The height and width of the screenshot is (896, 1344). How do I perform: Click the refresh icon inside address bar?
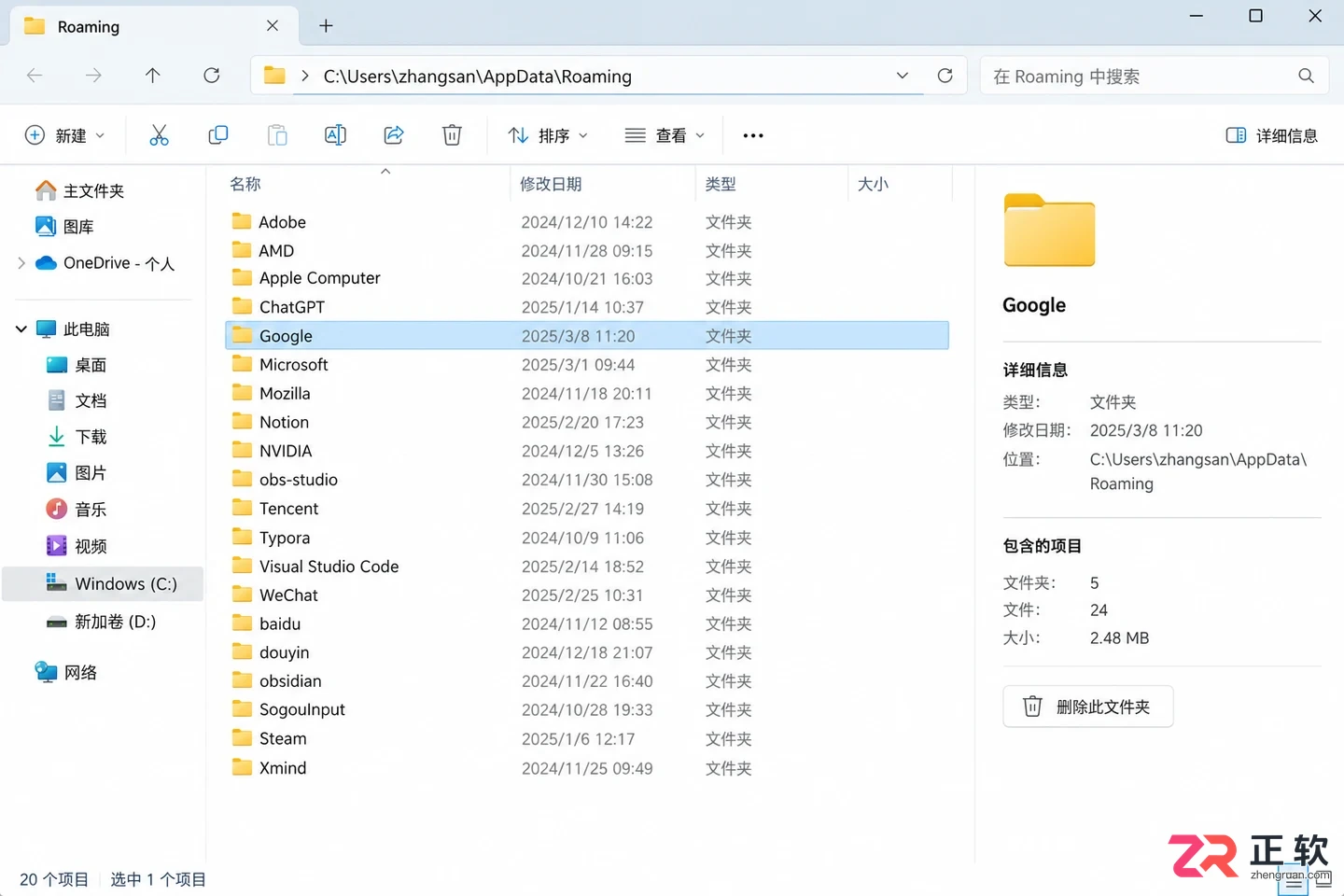[945, 76]
